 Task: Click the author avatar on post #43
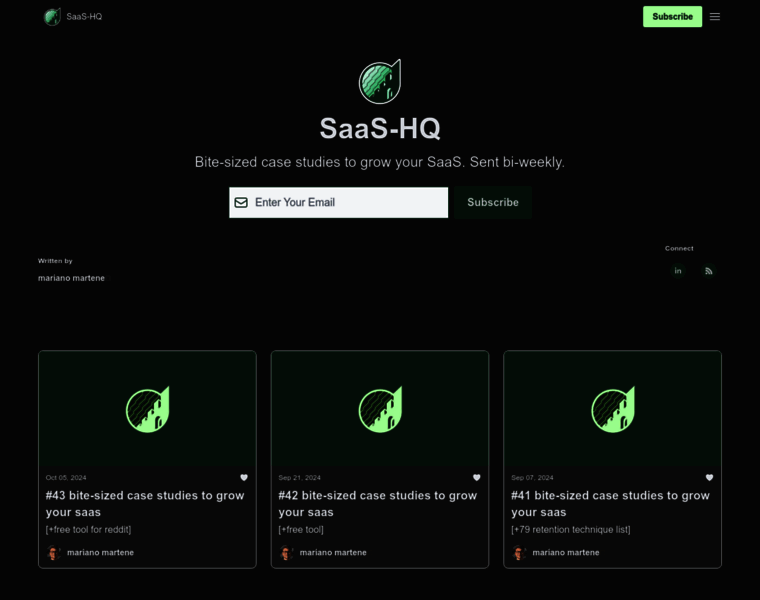[x=53, y=553]
